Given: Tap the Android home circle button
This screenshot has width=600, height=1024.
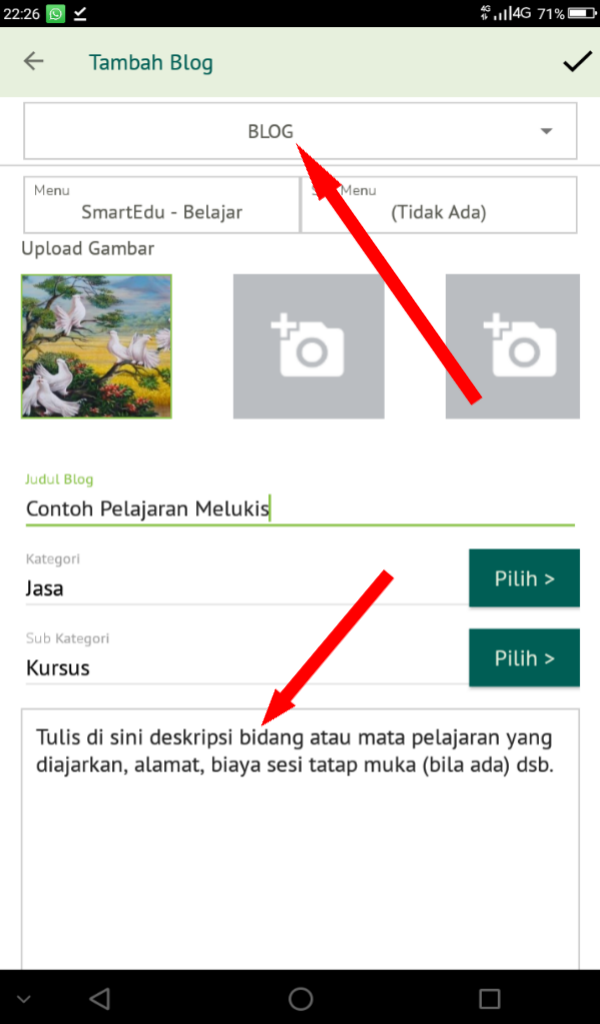Looking at the screenshot, I should tap(300, 998).
